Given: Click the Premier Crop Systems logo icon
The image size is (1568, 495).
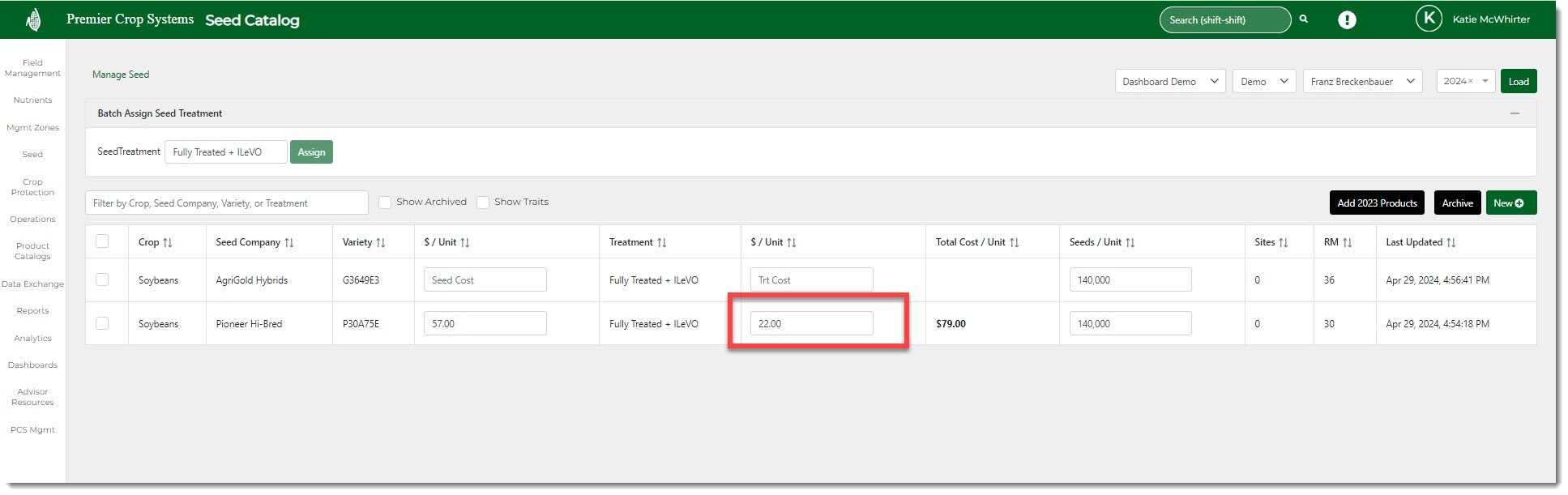Looking at the screenshot, I should (x=33, y=19).
